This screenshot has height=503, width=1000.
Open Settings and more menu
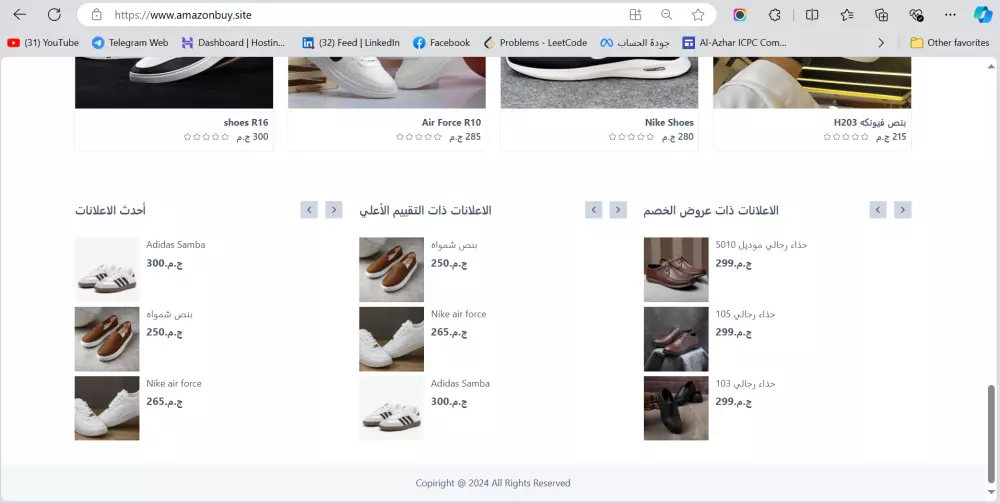point(950,15)
